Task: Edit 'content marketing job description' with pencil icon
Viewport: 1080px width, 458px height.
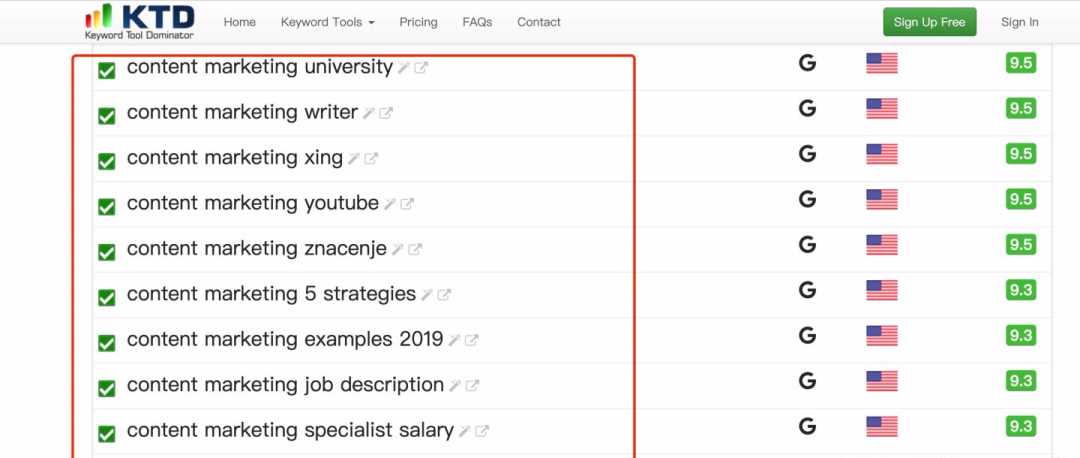Action: pyautogui.click(x=455, y=386)
